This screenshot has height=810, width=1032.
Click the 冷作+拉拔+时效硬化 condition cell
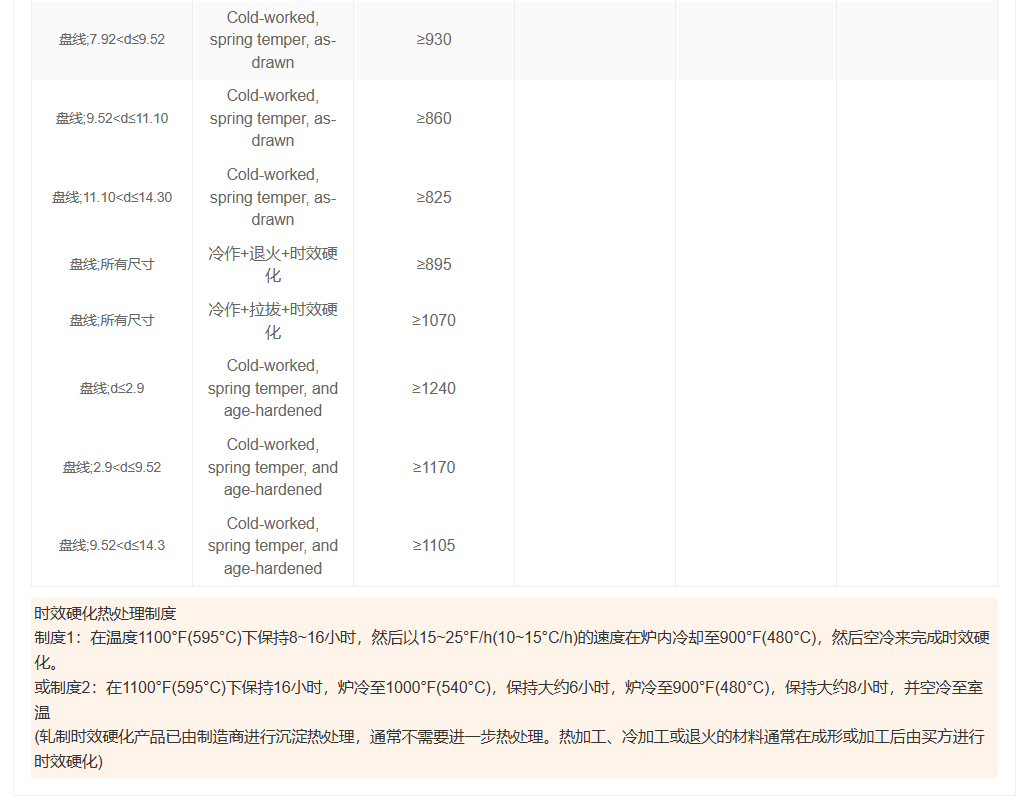click(x=273, y=320)
